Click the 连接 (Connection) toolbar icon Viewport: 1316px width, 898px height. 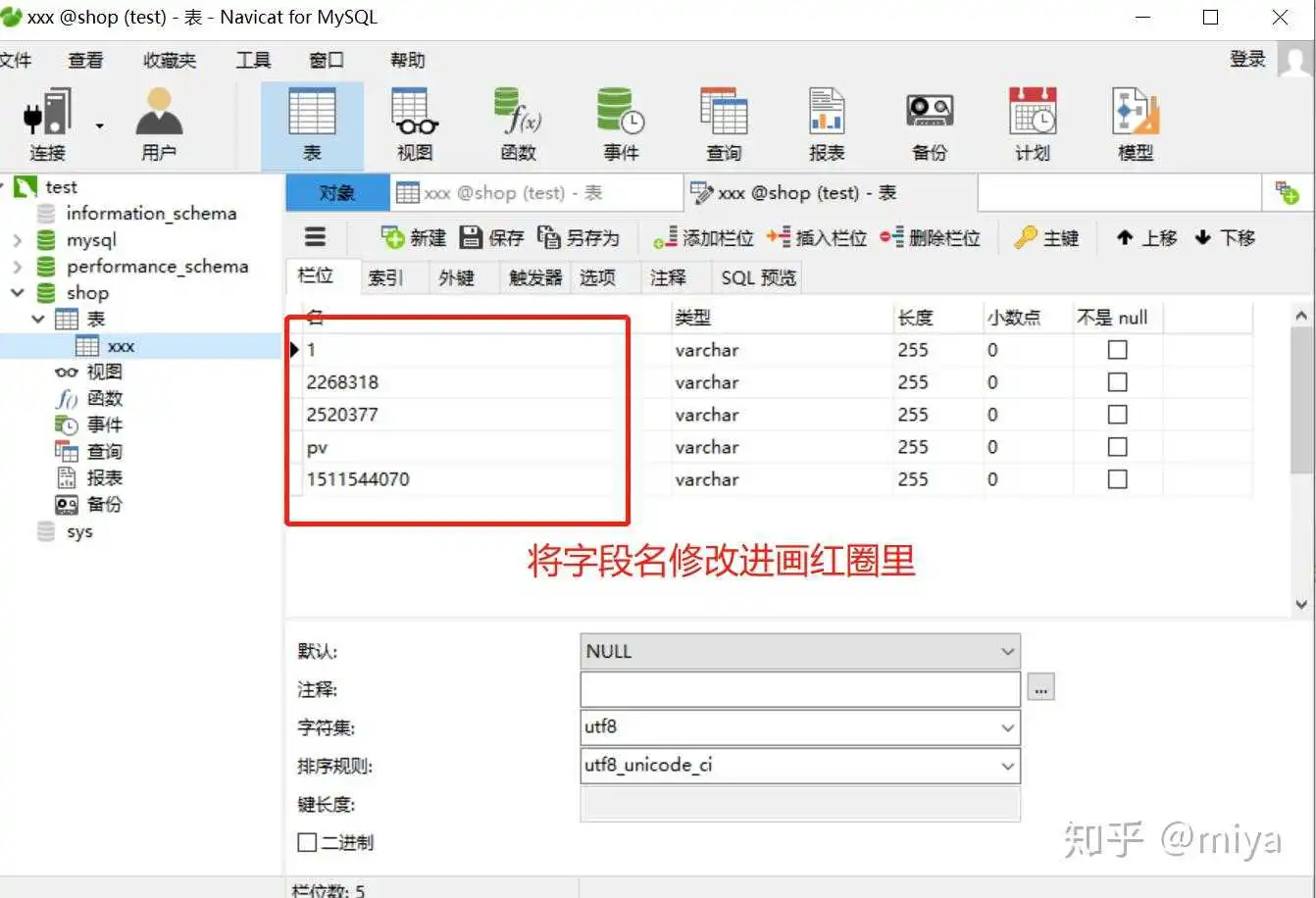47,124
